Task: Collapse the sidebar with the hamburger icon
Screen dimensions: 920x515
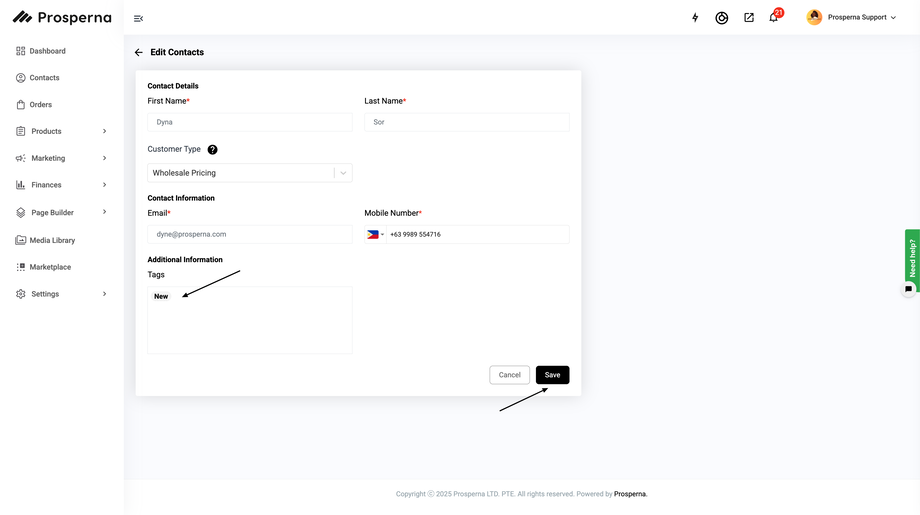Action: (138, 19)
